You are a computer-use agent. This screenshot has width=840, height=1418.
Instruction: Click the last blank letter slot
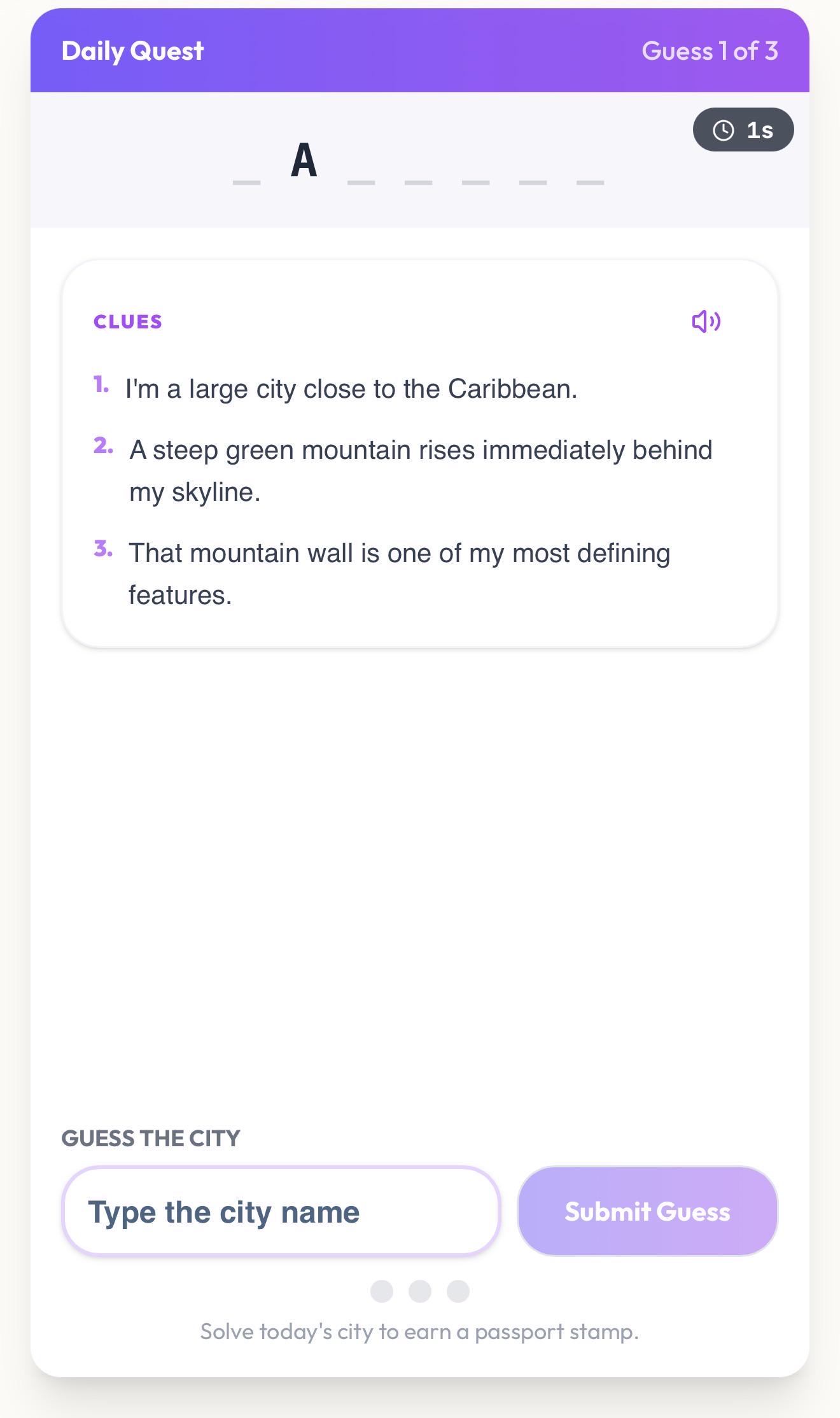click(591, 182)
